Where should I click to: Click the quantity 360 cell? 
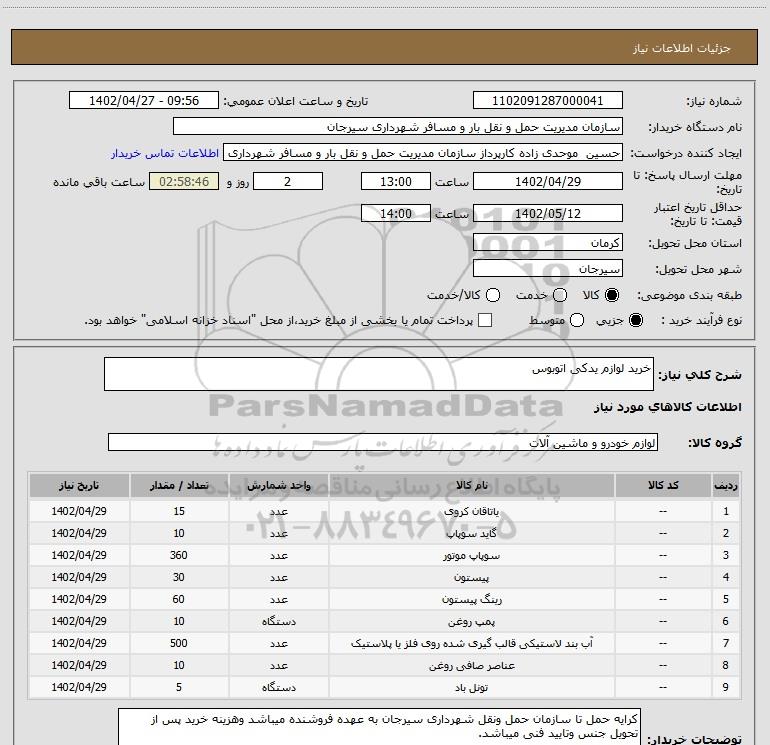(x=179, y=555)
